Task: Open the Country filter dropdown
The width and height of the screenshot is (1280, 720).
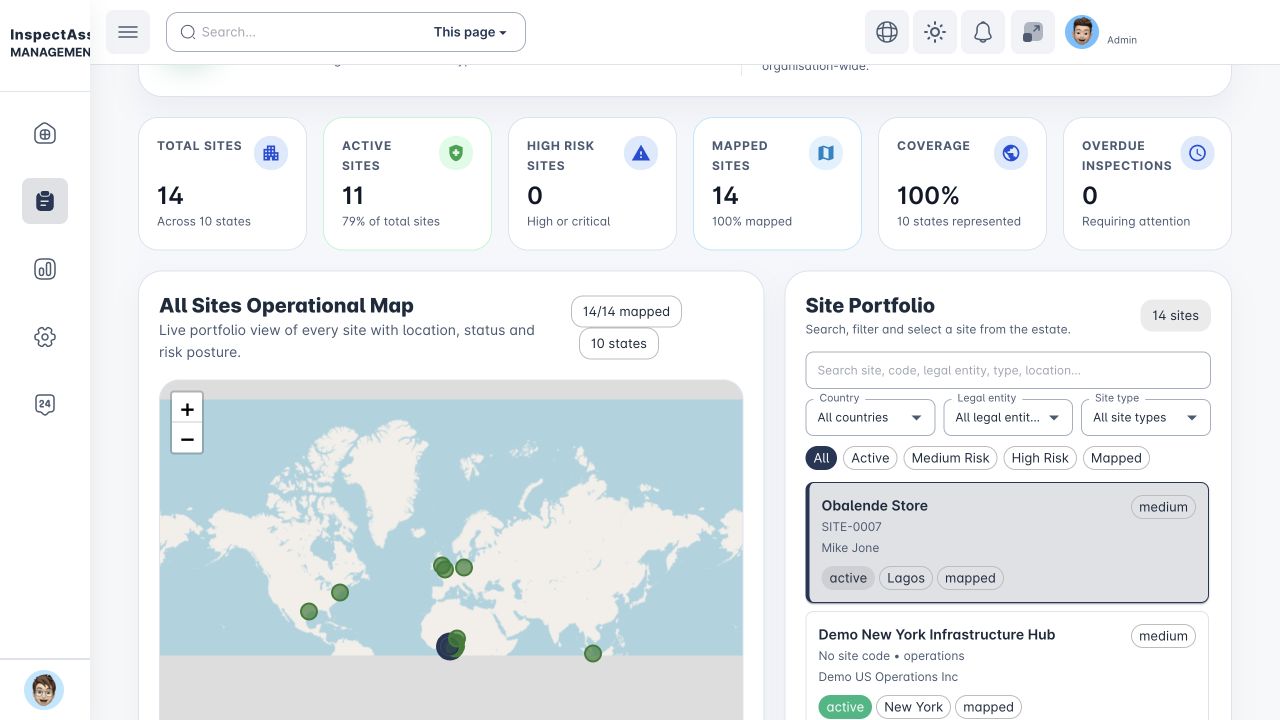Action: [870, 417]
